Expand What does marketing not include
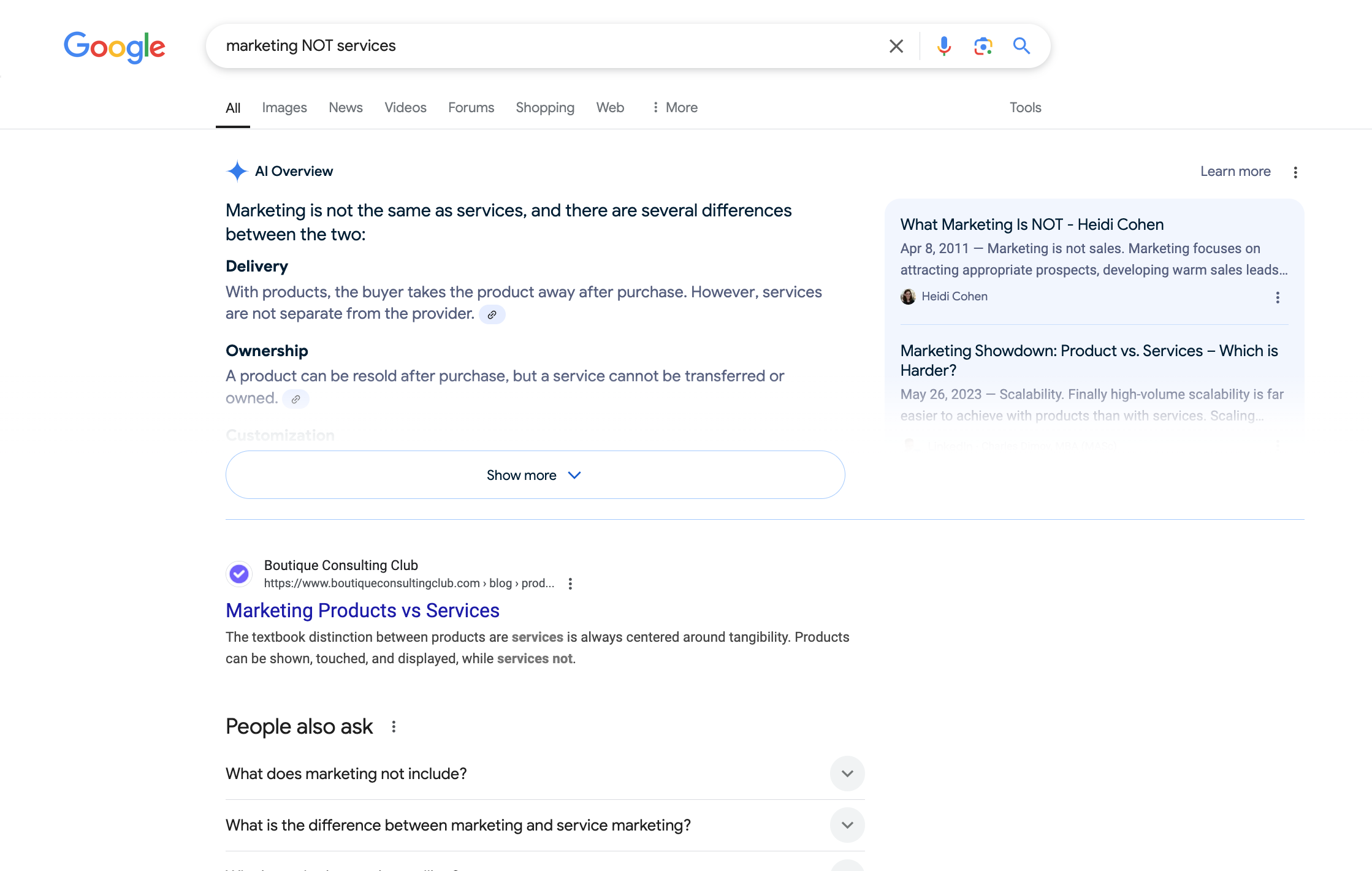The height and width of the screenshot is (871, 1372). 545,774
